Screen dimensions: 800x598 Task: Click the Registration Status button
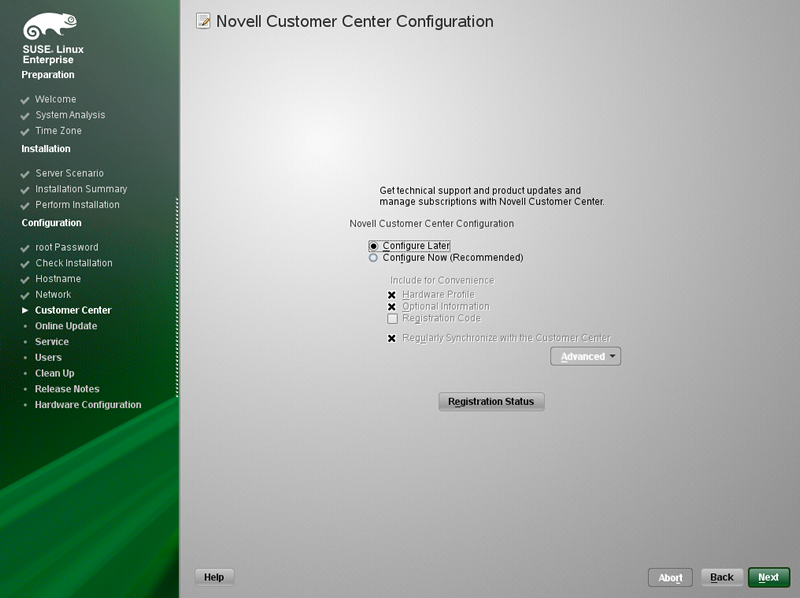click(x=491, y=402)
